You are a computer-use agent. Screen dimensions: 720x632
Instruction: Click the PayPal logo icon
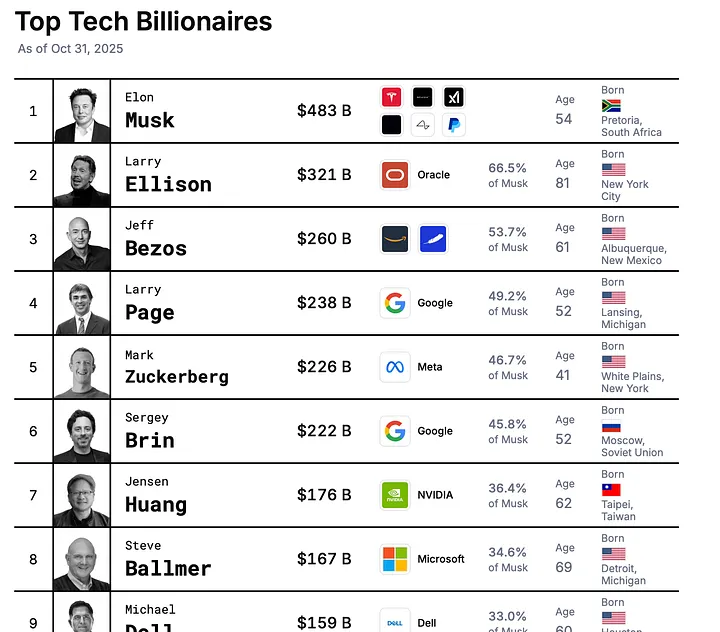tap(454, 125)
